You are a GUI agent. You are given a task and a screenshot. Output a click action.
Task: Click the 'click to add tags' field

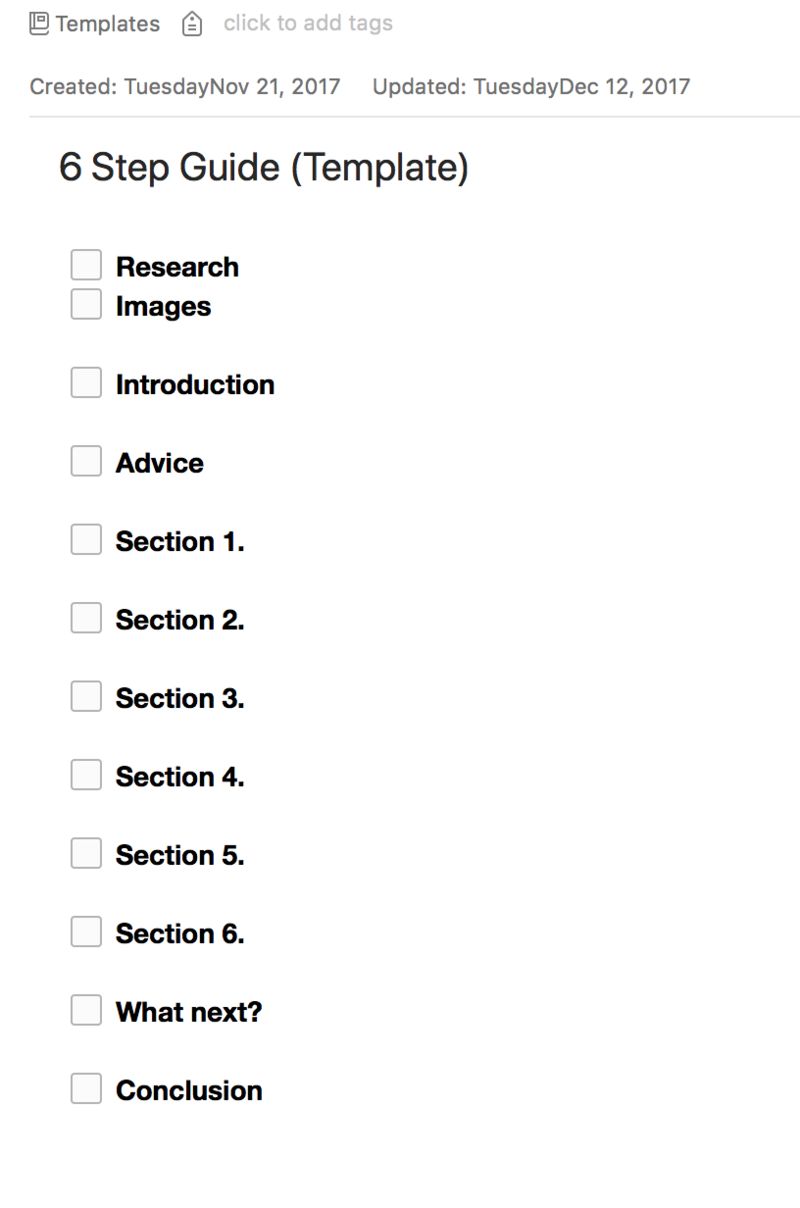click(308, 23)
